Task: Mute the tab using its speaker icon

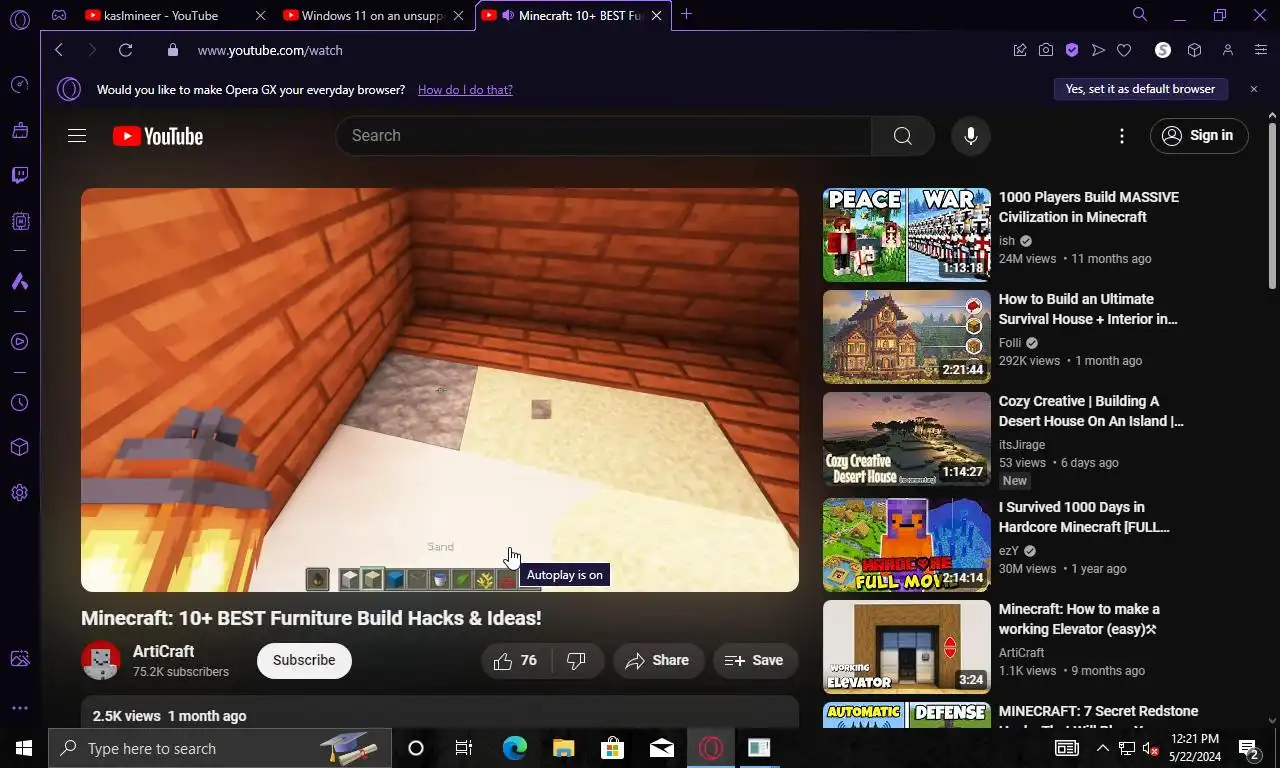Action: tap(508, 16)
